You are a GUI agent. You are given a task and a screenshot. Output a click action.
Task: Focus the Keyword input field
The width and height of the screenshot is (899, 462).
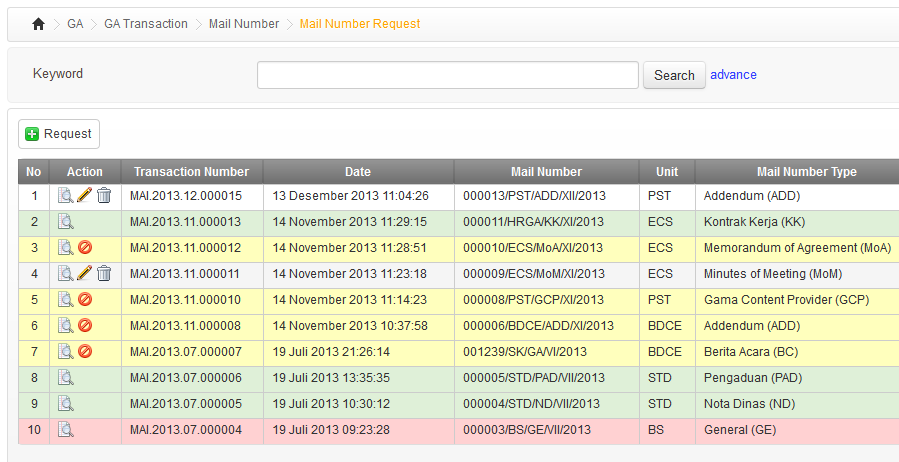(447, 75)
